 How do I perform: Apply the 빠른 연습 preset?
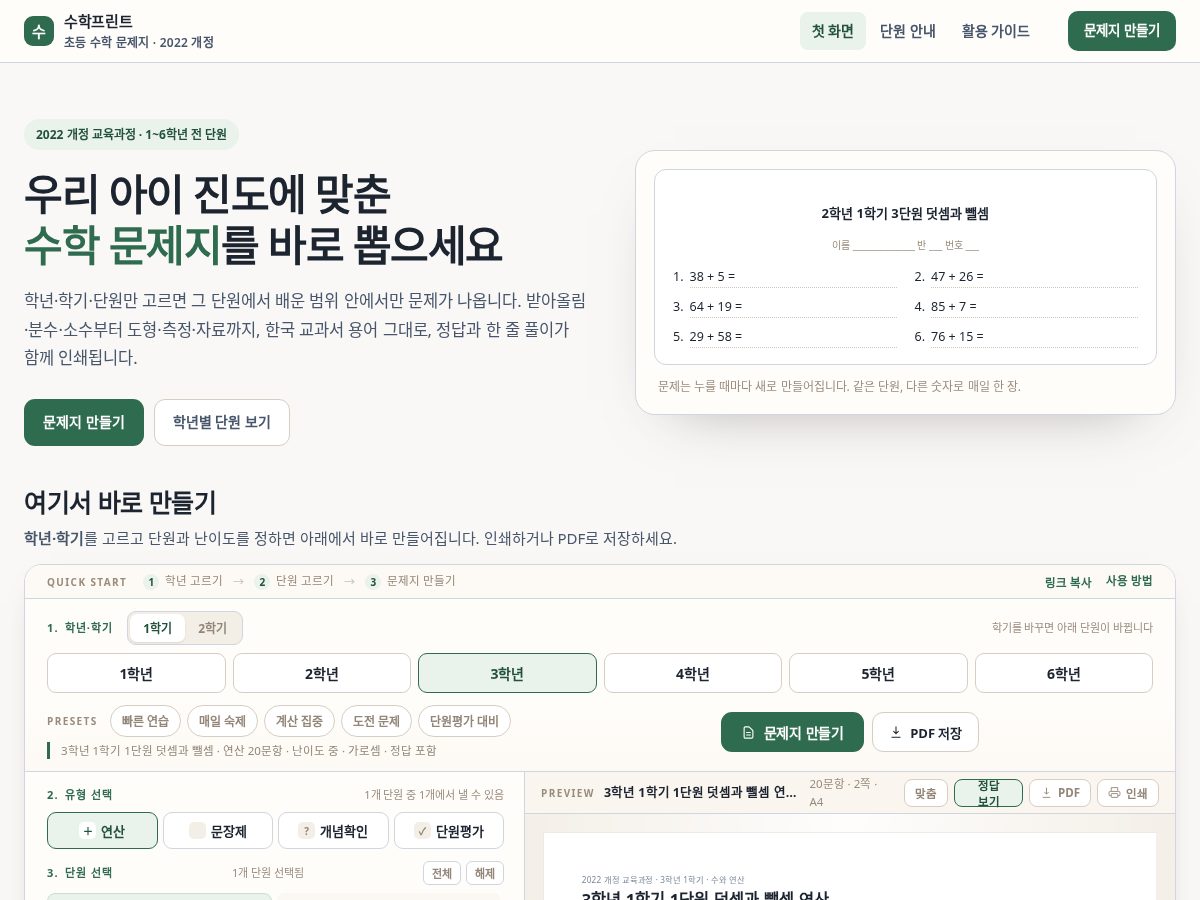(145, 721)
